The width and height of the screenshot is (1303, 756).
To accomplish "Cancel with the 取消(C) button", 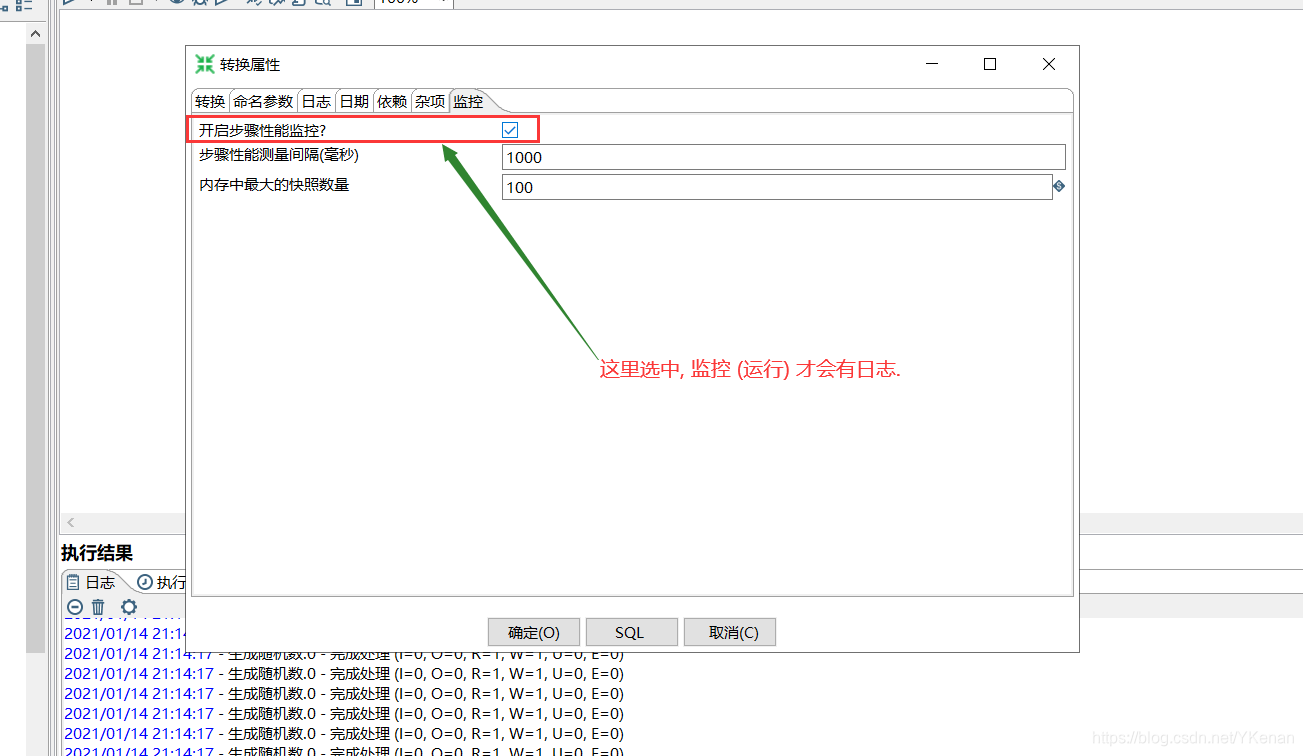I will [730, 632].
